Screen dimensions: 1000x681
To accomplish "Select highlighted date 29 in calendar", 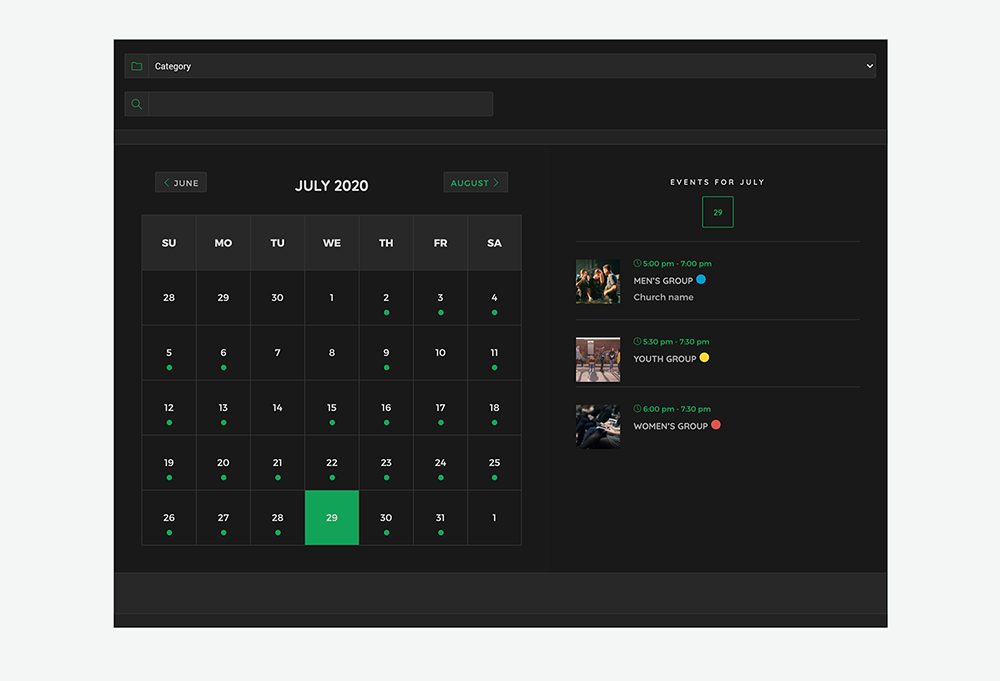I will (x=332, y=518).
